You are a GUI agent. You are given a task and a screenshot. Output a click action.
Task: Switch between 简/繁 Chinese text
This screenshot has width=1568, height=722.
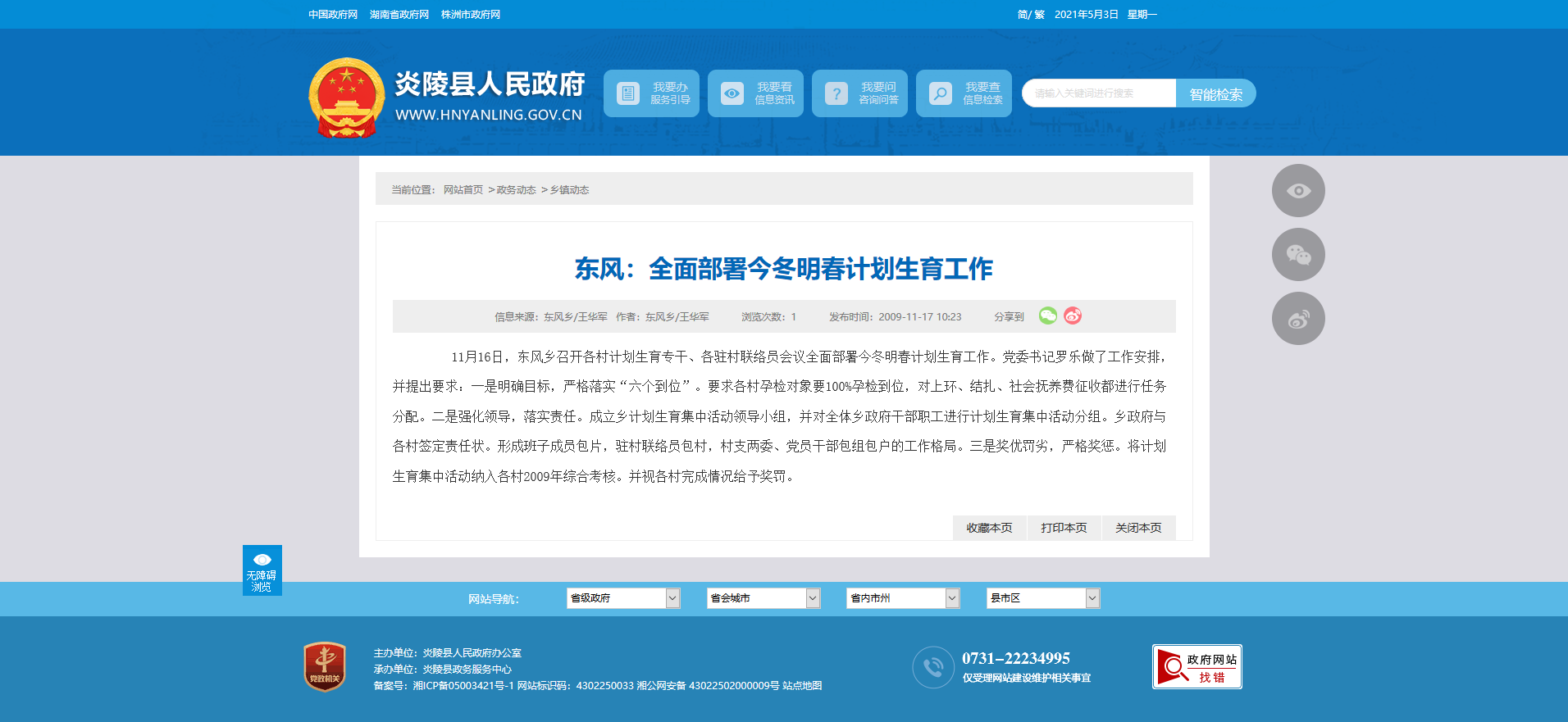coord(1031,15)
